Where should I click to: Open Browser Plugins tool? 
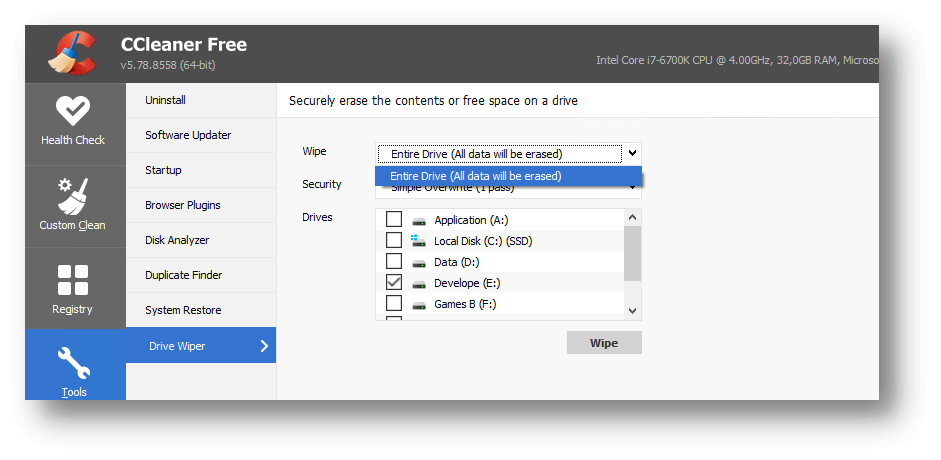click(201, 205)
